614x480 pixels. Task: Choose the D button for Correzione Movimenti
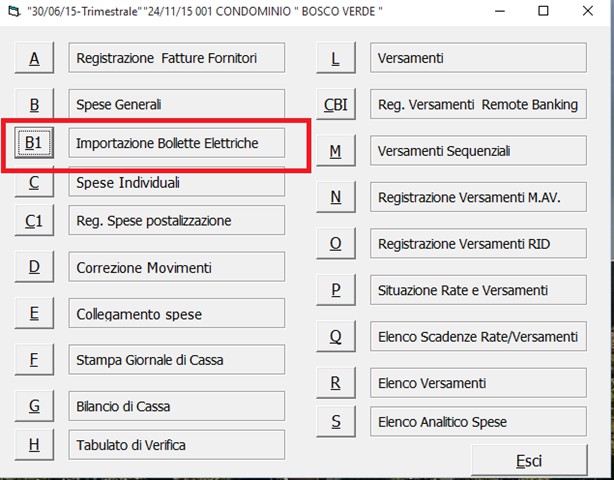point(34,267)
